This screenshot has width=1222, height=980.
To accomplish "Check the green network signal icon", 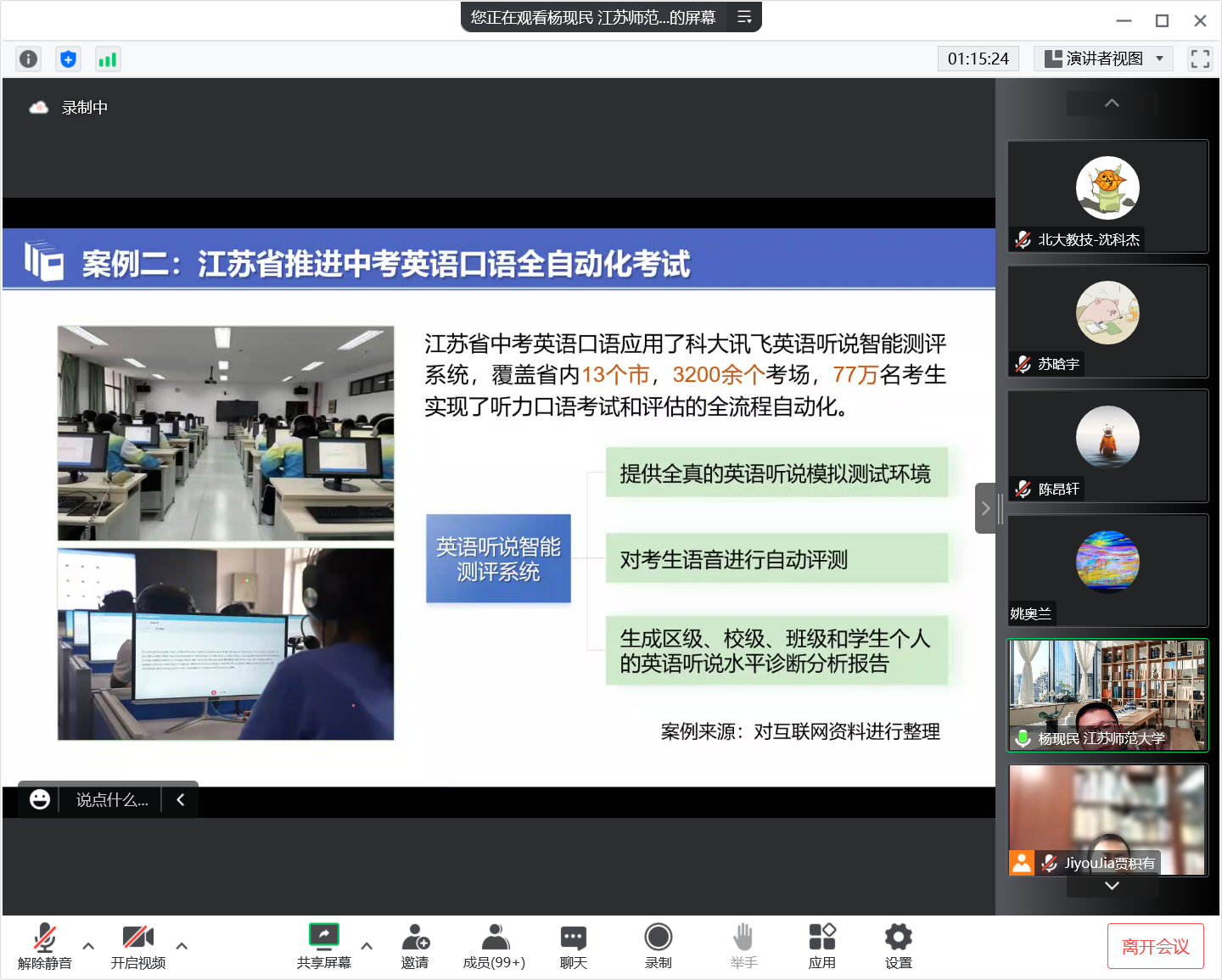I will click(108, 59).
